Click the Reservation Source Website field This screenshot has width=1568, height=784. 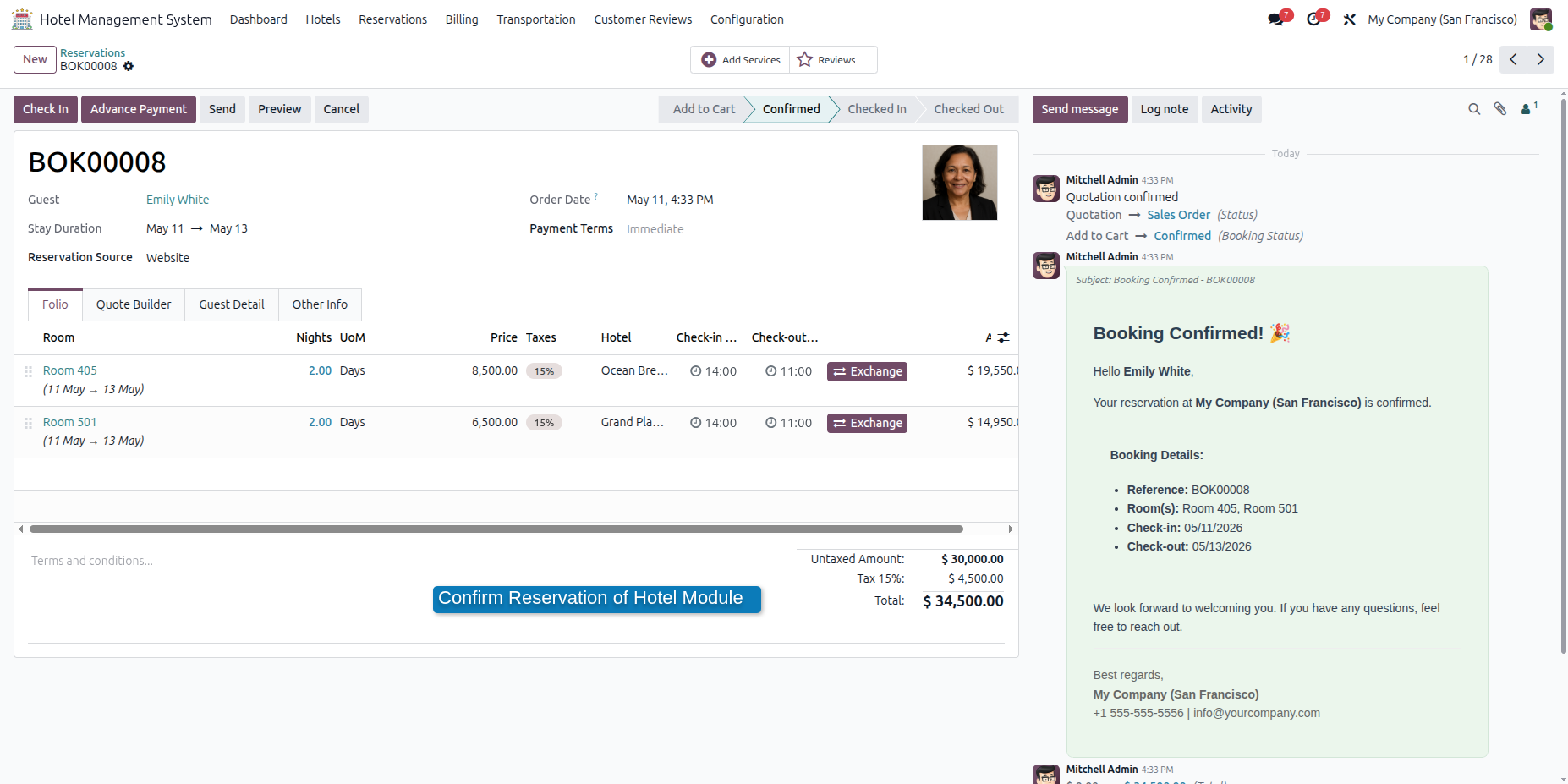click(x=167, y=258)
